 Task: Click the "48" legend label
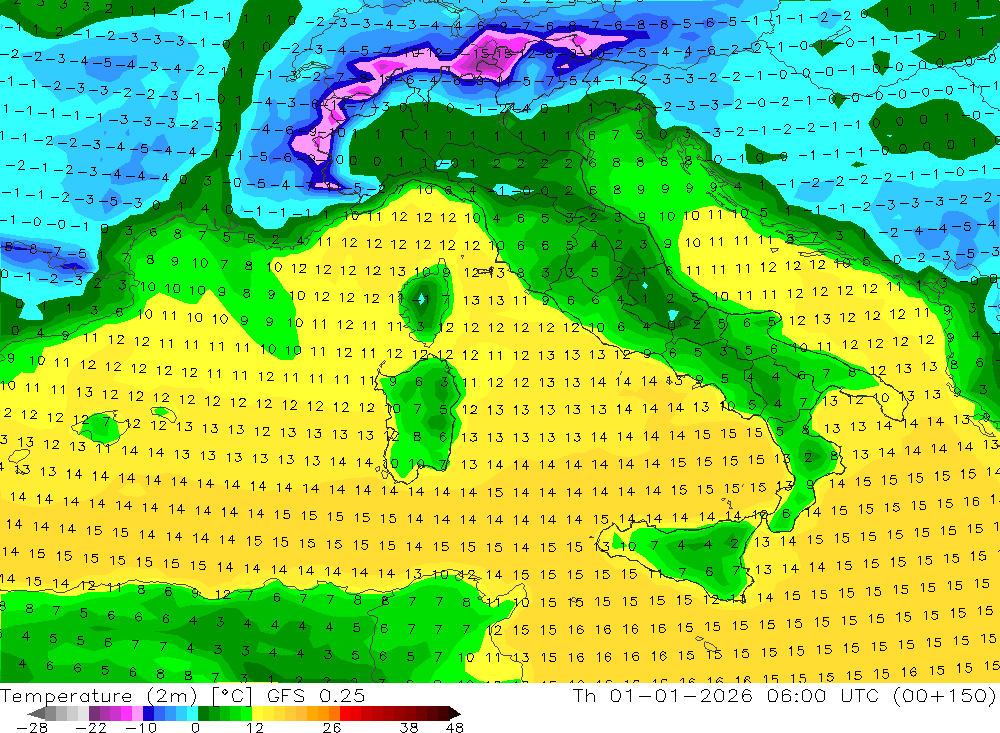click(x=455, y=727)
